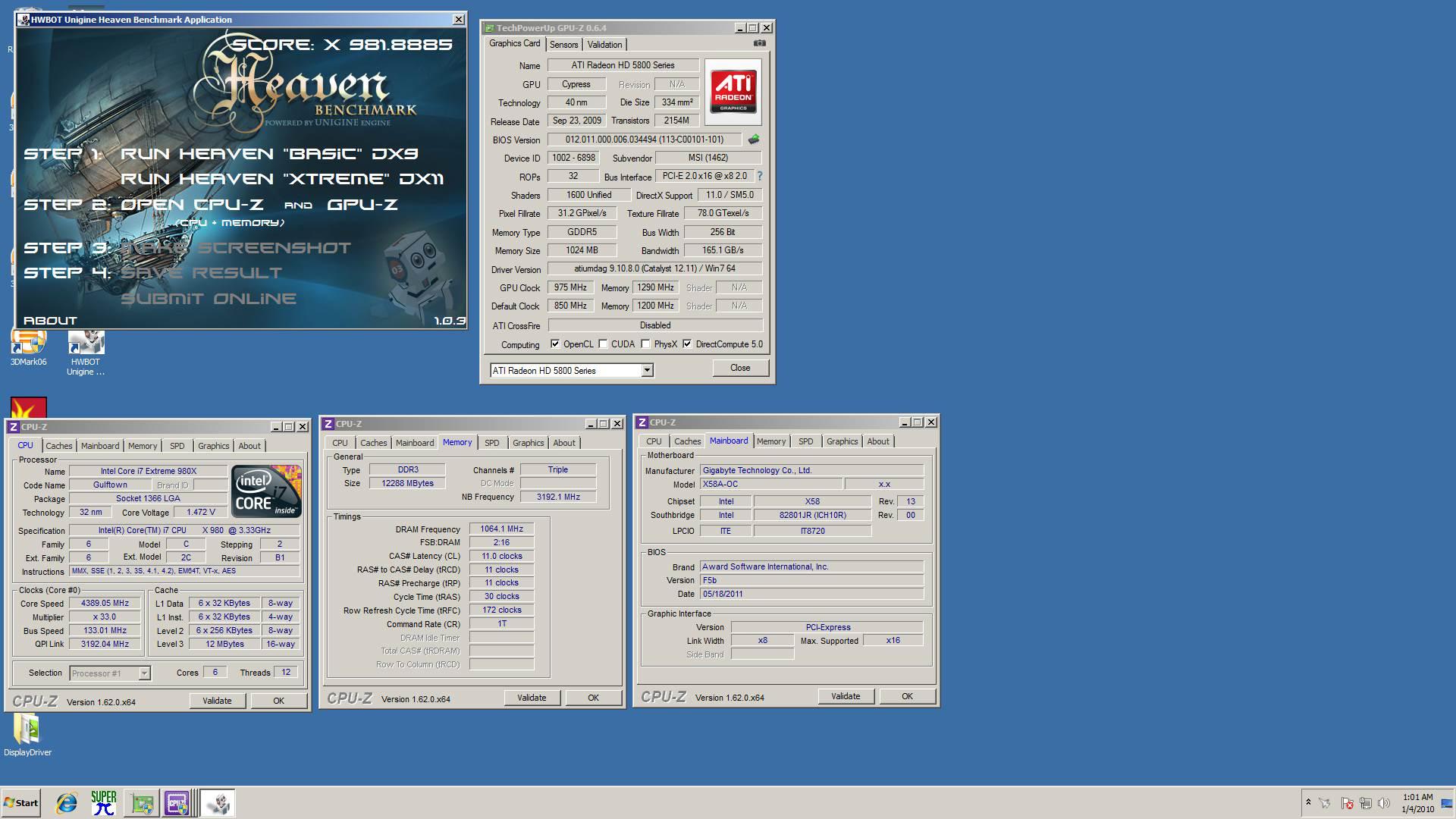Click the Intel 82801JR (ICH10R) southbridge value
The height and width of the screenshot is (819, 1456).
tap(812, 515)
